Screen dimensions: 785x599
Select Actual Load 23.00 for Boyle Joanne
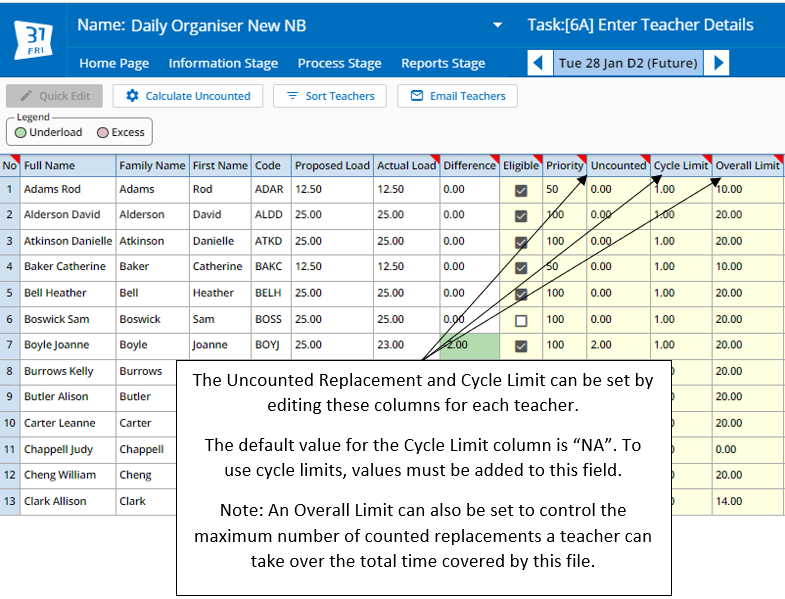[x=407, y=345]
